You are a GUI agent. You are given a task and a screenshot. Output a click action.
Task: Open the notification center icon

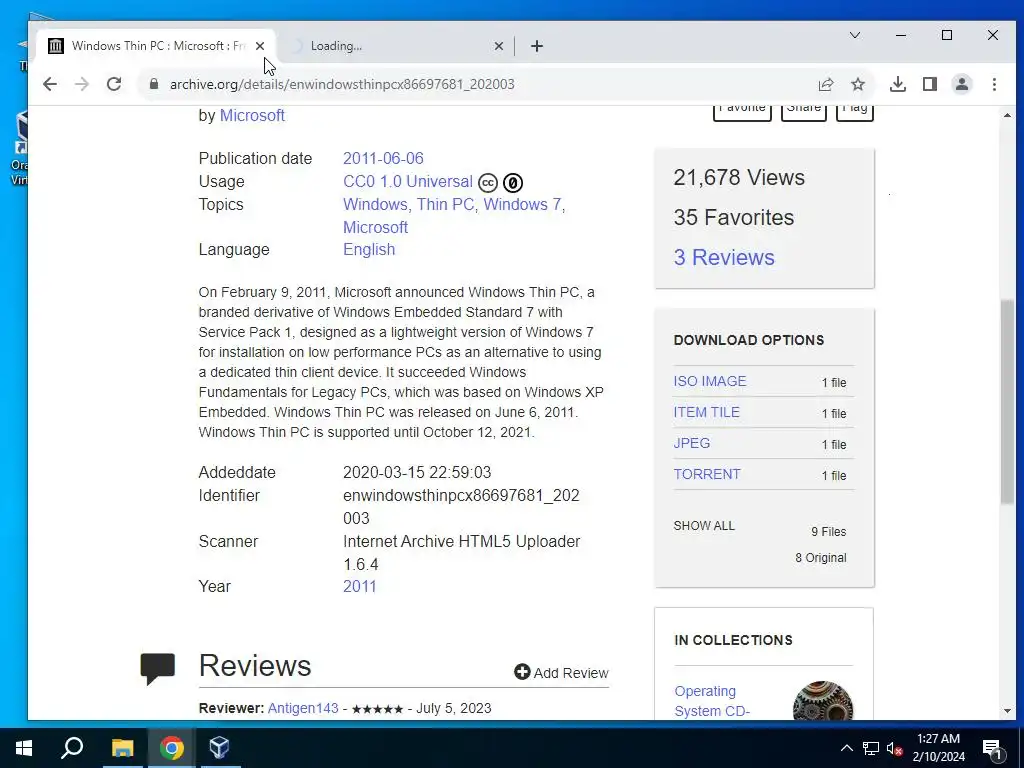click(x=991, y=748)
